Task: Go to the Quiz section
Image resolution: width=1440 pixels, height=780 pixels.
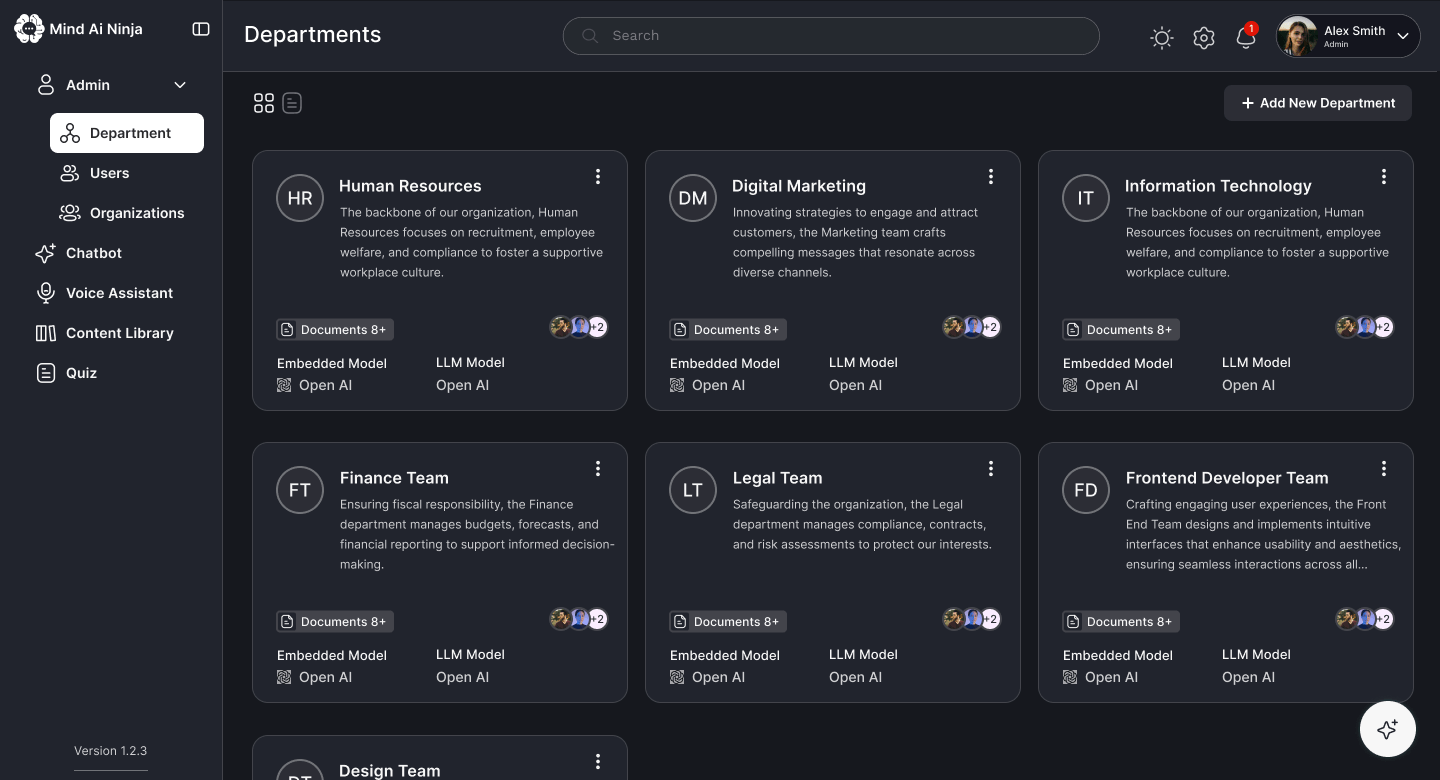Action: pos(66,373)
